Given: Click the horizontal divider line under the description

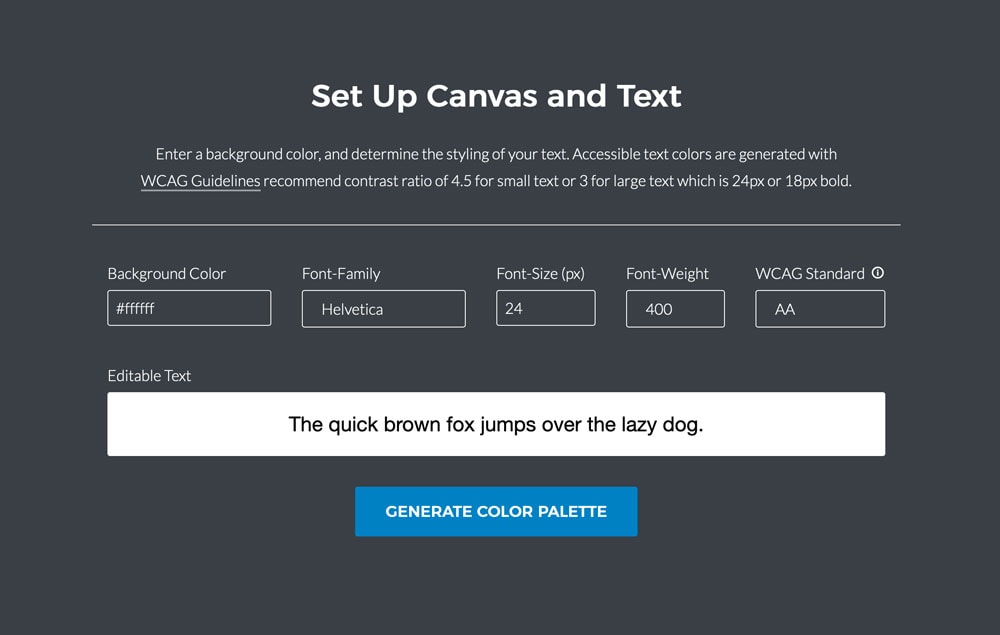Looking at the screenshot, I should (x=496, y=225).
